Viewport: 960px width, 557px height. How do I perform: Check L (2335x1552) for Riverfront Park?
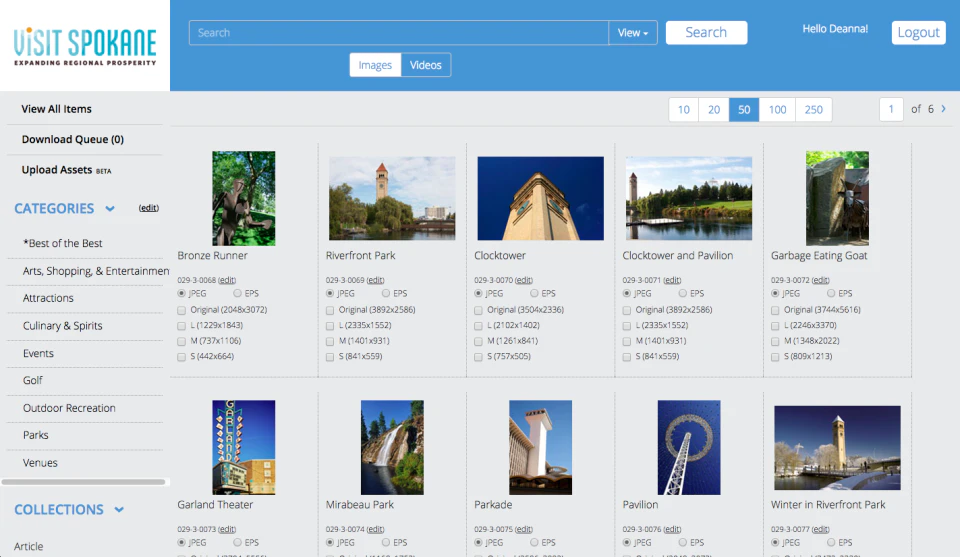pyautogui.click(x=330, y=326)
